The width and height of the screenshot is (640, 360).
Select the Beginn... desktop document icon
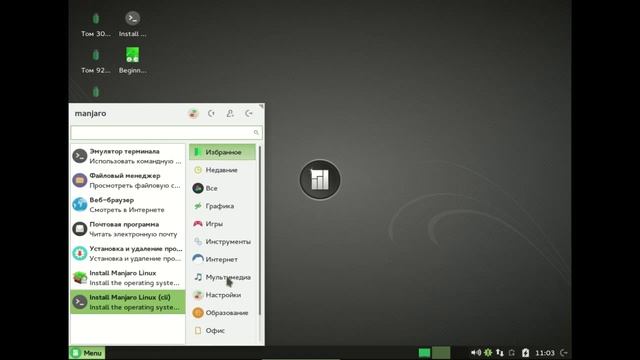point(133,61)
